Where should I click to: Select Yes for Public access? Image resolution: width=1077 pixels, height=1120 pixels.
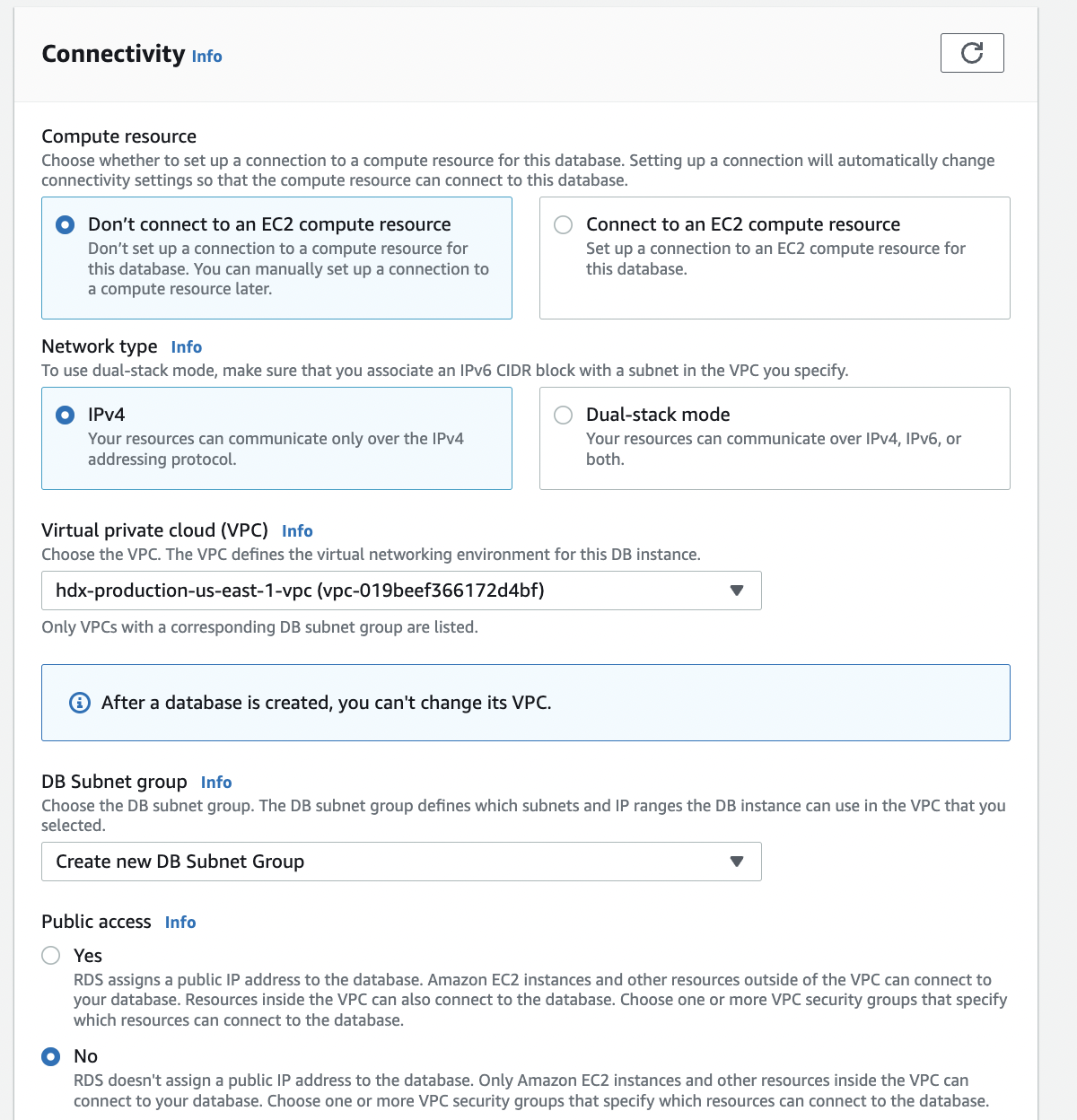tap(51, 956)
